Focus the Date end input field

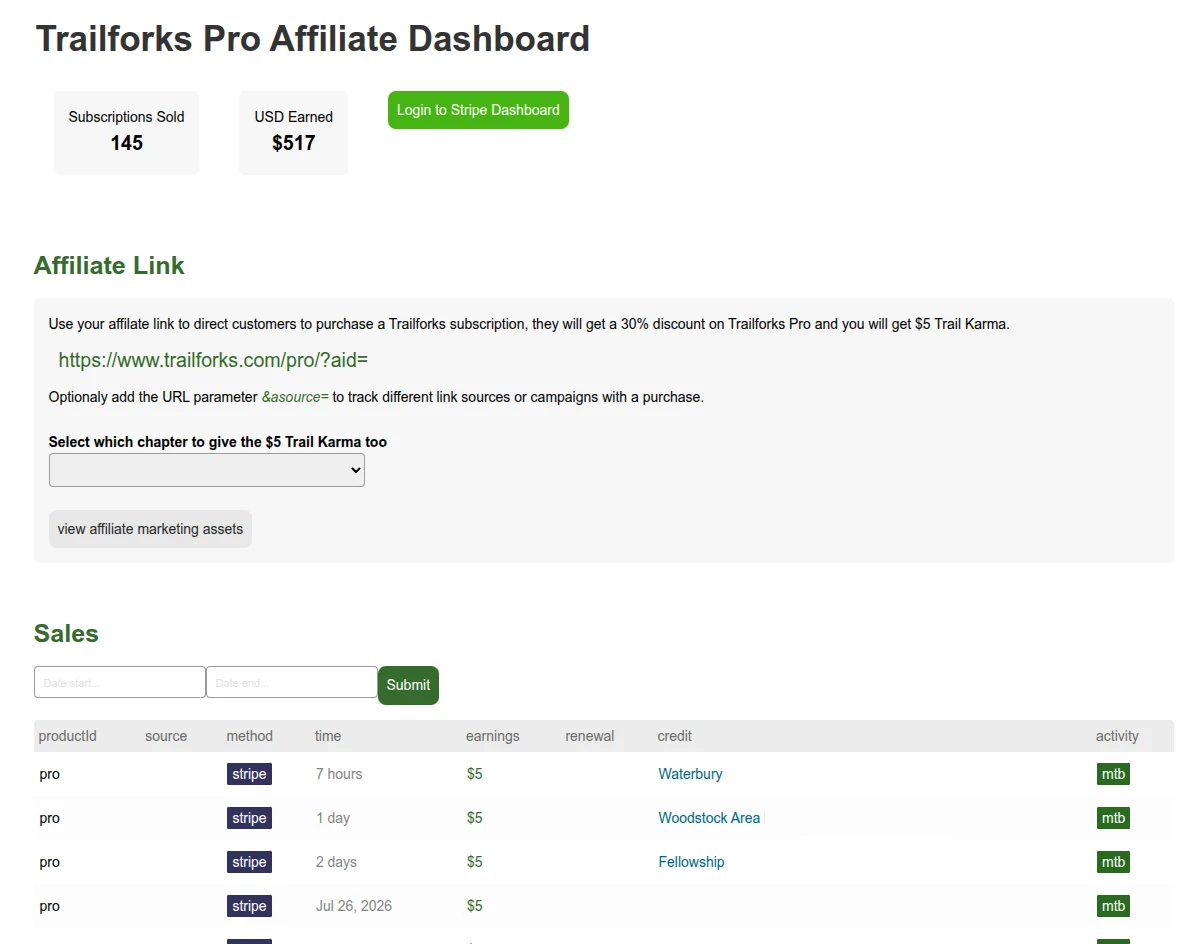[x=291, y=682]
